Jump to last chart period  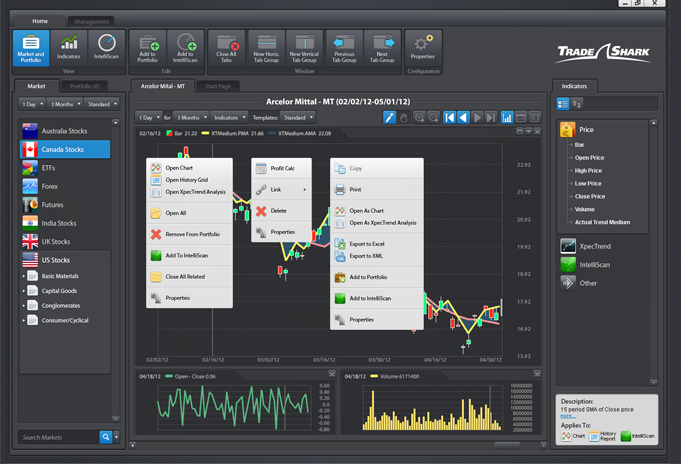tap(491, 117)
